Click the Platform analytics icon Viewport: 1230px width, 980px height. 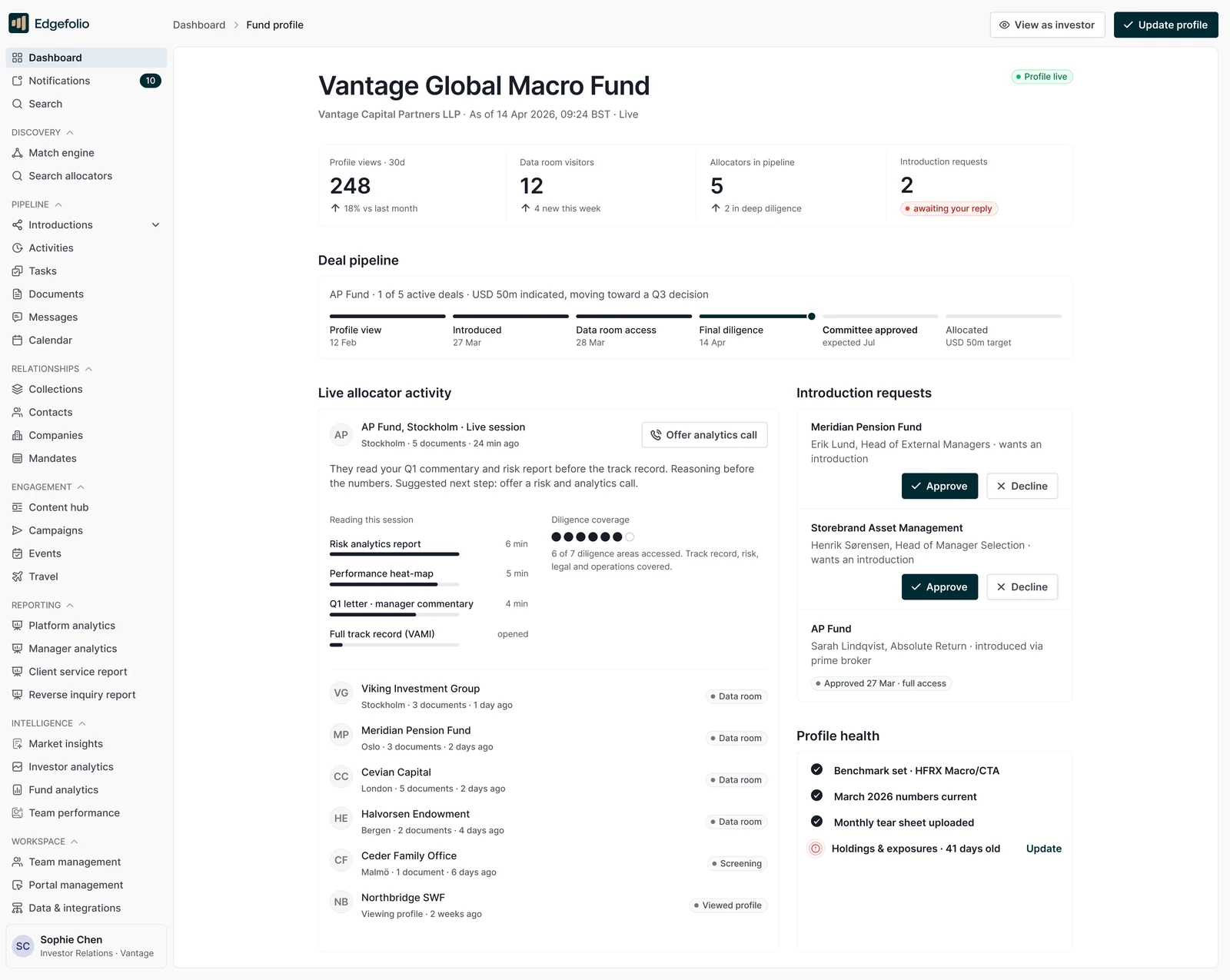coord(17,626)
